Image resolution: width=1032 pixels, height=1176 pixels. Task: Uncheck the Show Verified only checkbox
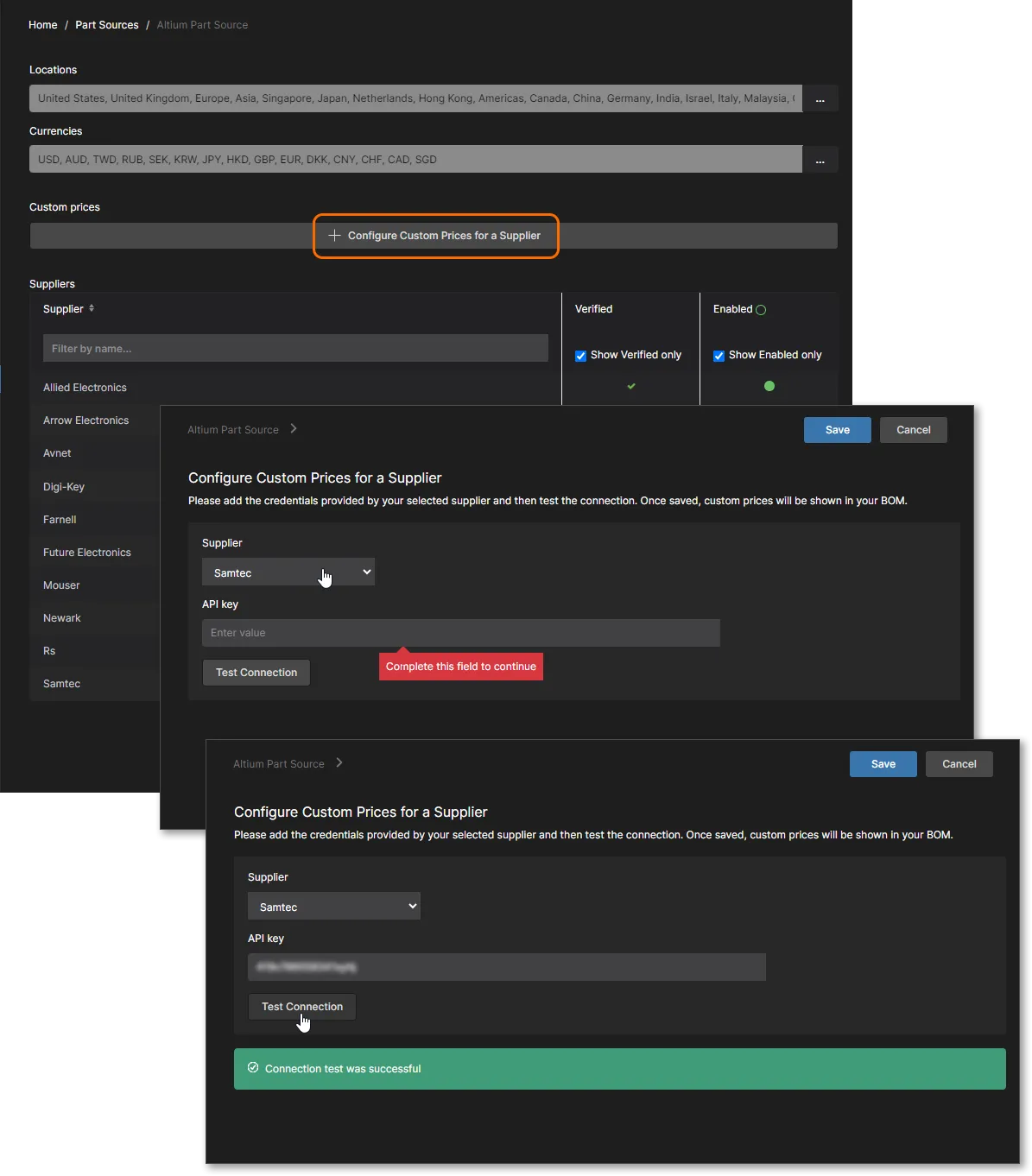coord(580,356)
